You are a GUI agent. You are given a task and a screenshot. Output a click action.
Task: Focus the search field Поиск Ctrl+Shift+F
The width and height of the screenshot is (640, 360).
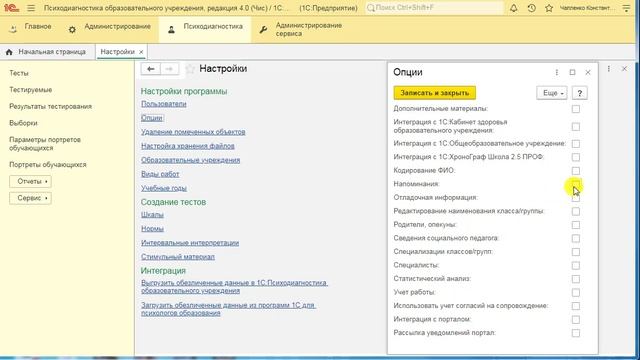434,8
